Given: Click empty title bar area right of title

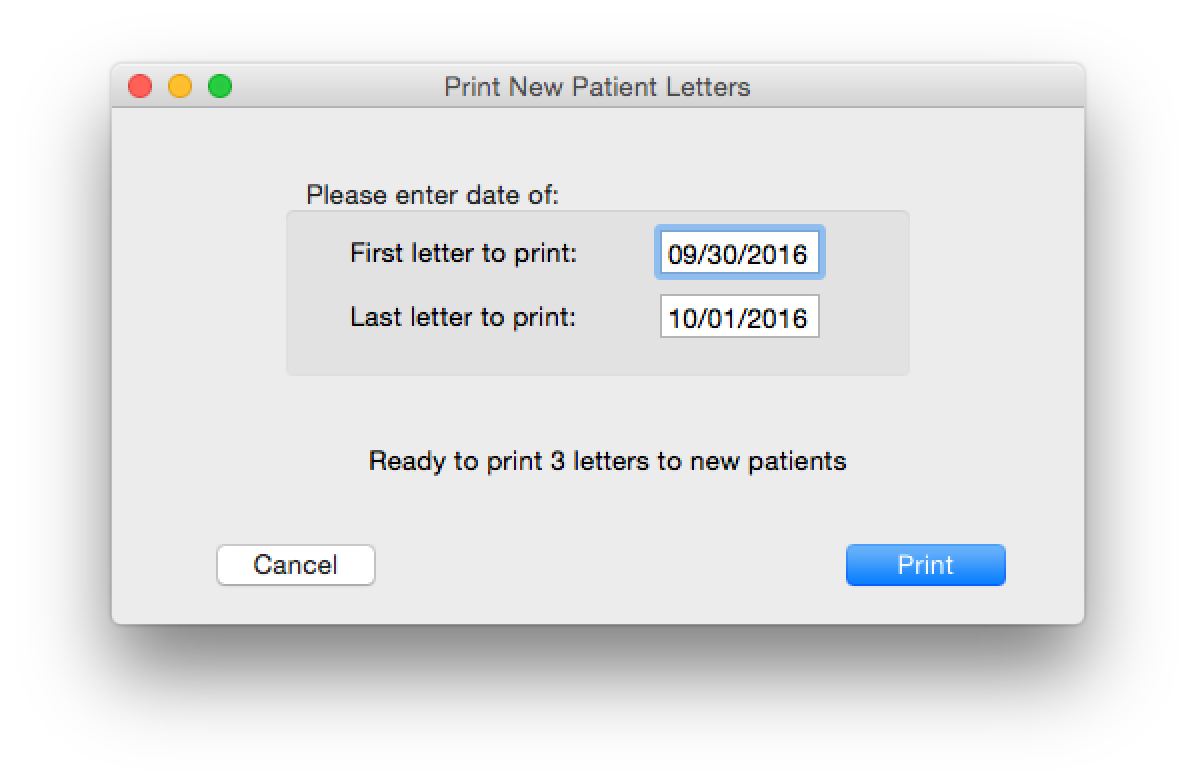Looking at the screenshot, I should [x=920, y=87].
